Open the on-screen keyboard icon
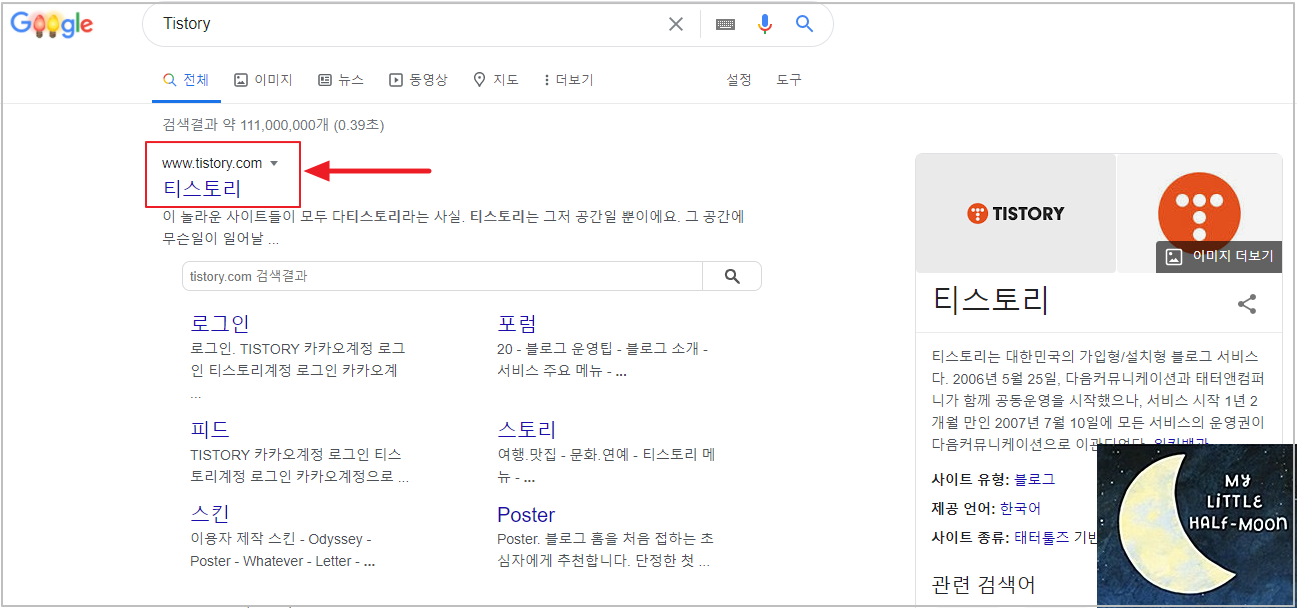The height and width of the screenshot is (608, 1297). tap(726, 24)
